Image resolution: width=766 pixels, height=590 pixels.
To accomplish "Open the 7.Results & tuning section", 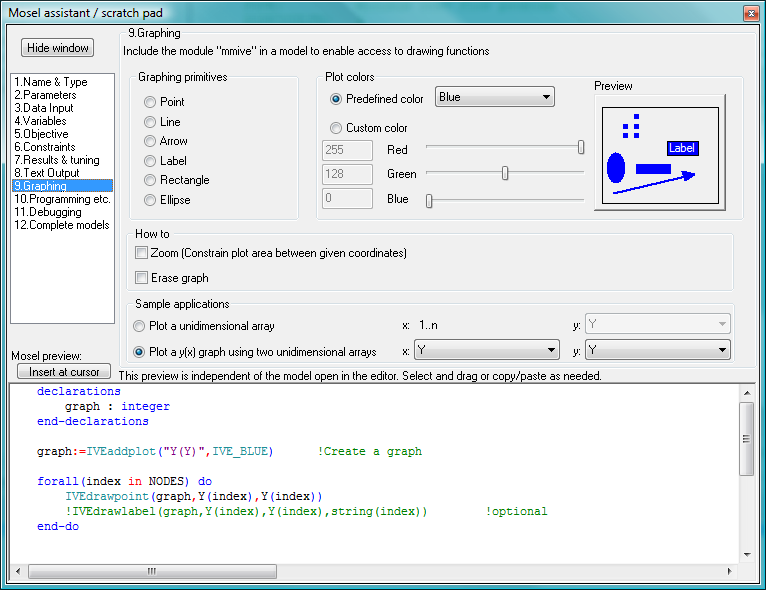I will (56, 160).
